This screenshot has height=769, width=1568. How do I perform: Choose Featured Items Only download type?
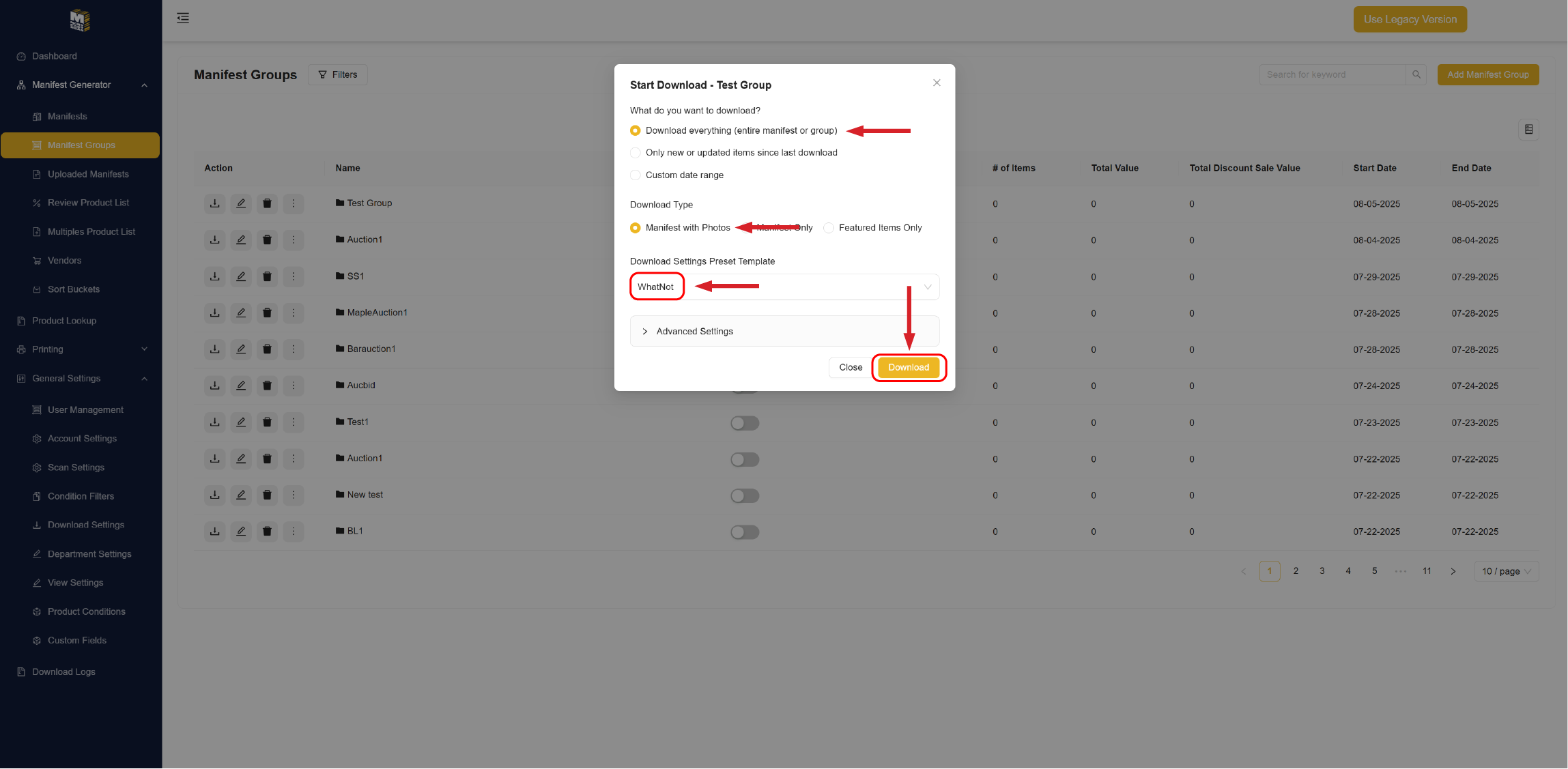[829, 228]
